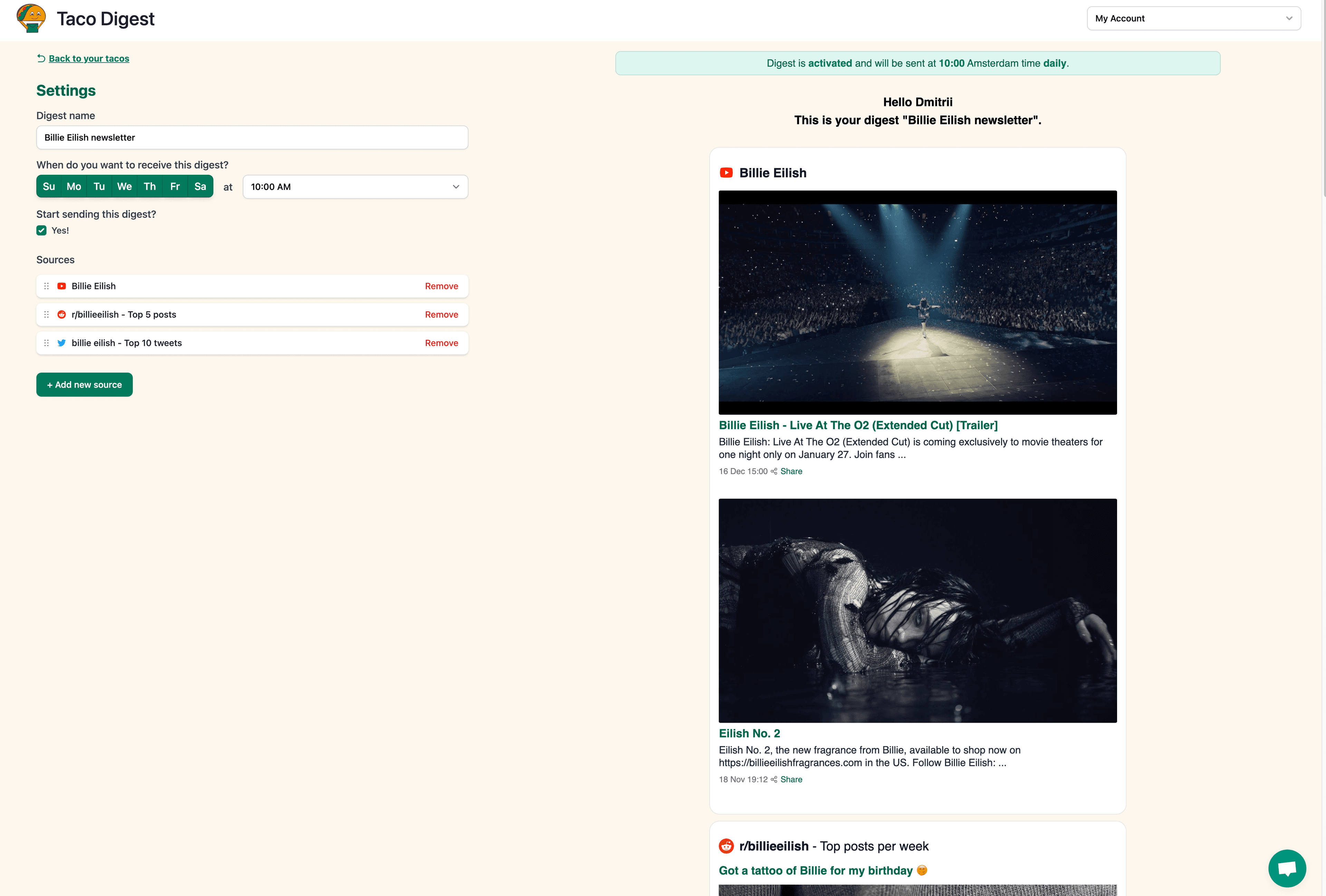Click the r/billieeilish - Top 5 posts label
Viewport: 1326px width, 896px height.
click(124, 315)
